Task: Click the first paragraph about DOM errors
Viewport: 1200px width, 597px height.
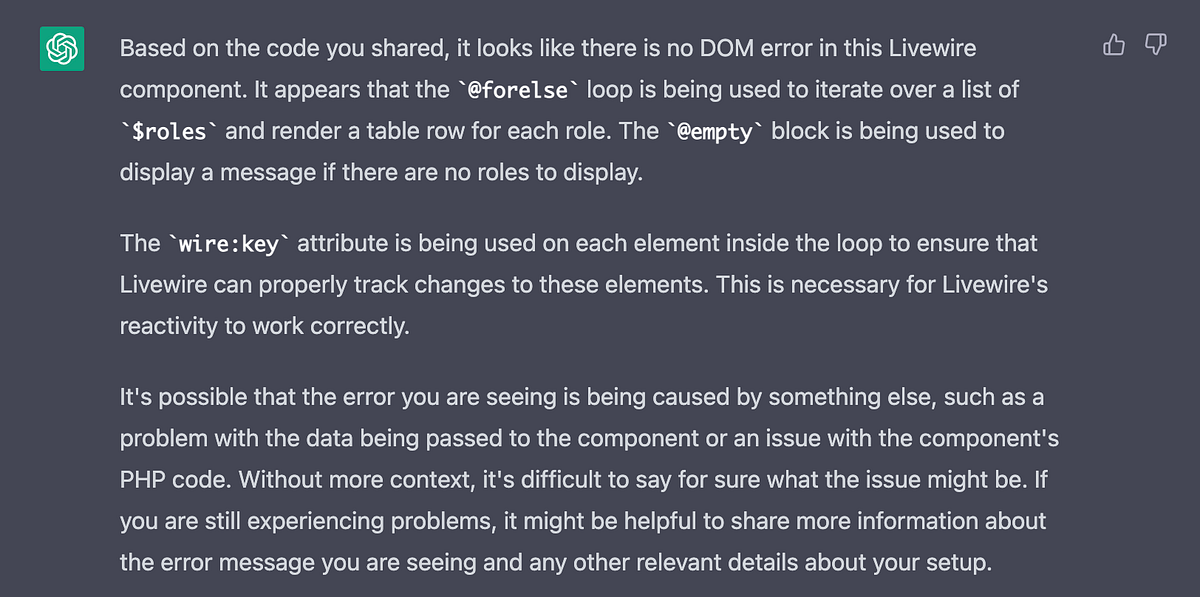Action: coord(570,110)
